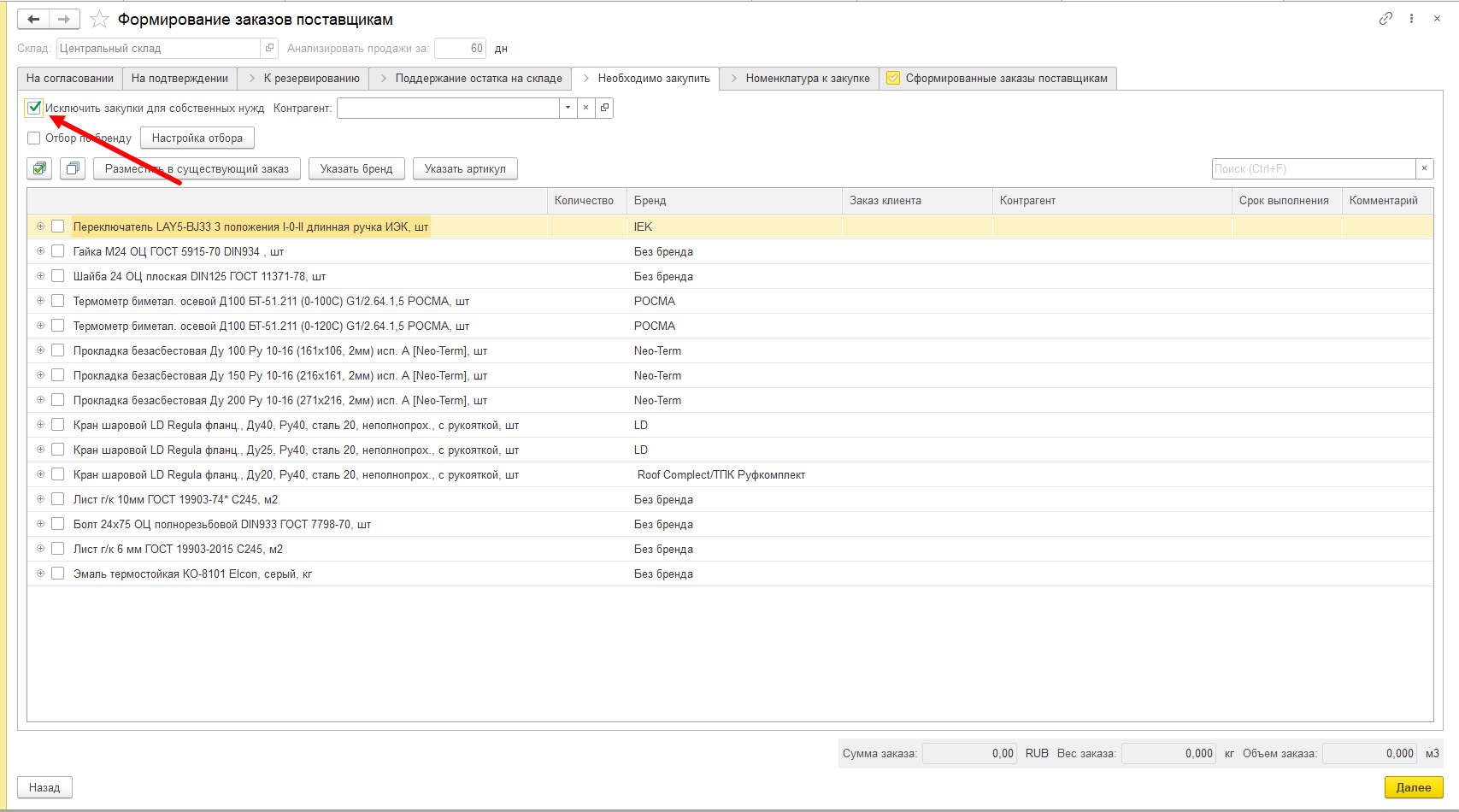
Task: Add the form to favorites star
Action: pyautogui.click(x=99, y=19)
